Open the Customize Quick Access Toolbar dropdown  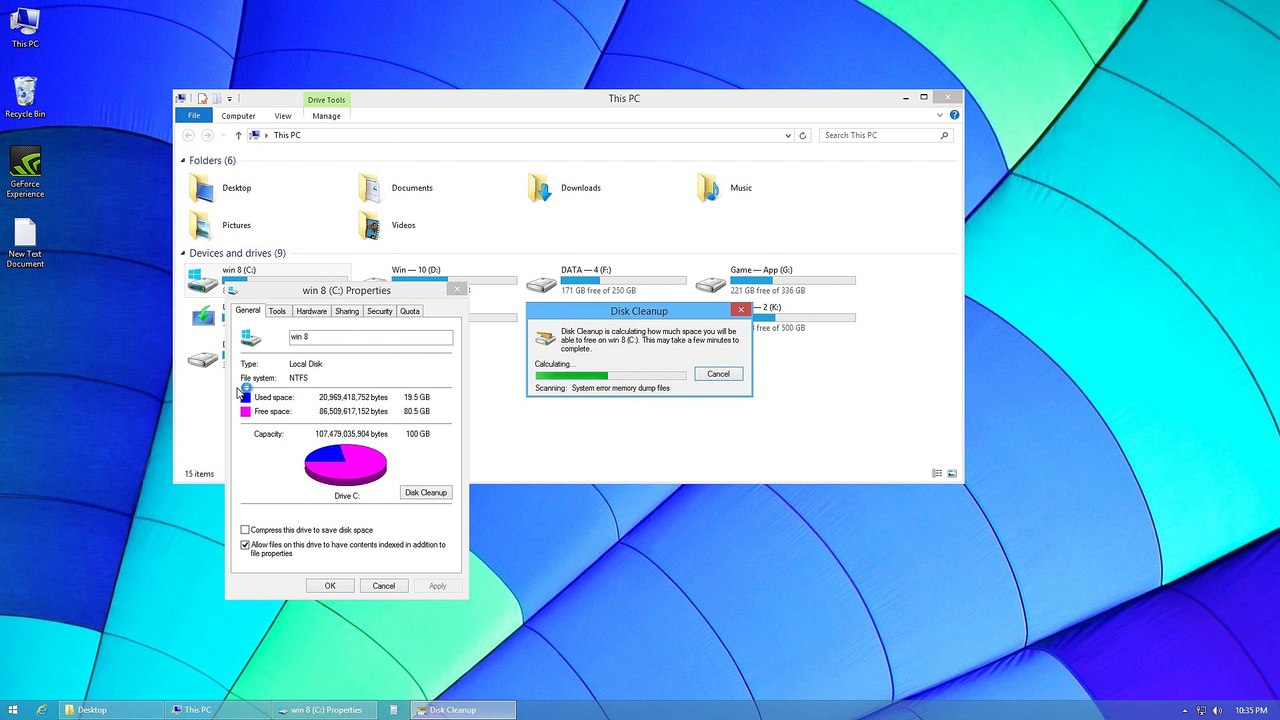tap(229, 98)
